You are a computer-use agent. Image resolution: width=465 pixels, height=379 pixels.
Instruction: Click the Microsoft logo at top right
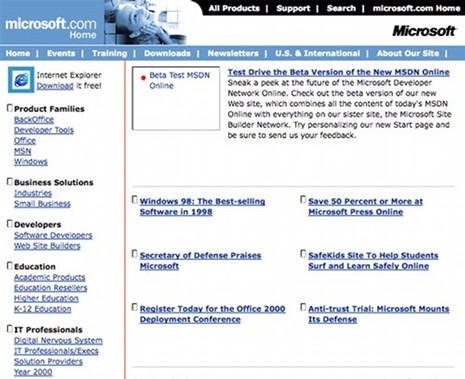coord(424,31)
